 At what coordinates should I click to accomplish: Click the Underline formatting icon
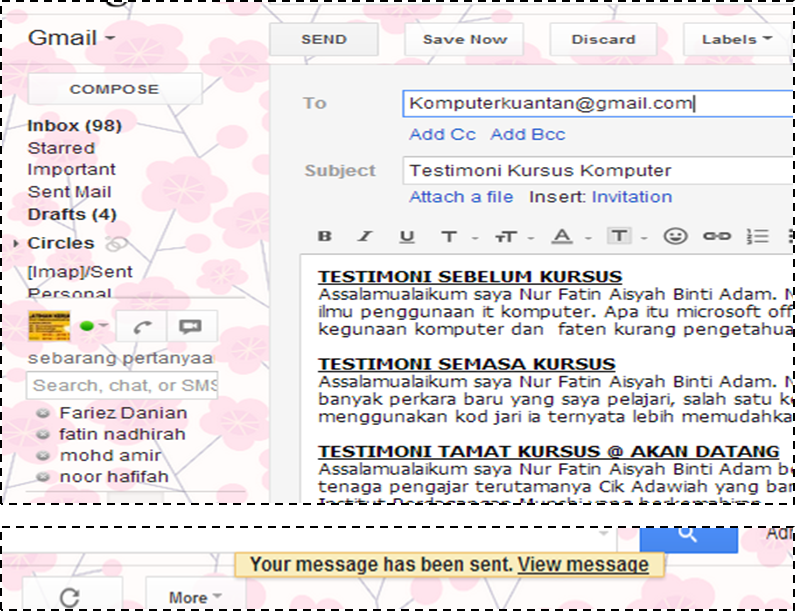point(407,237)
